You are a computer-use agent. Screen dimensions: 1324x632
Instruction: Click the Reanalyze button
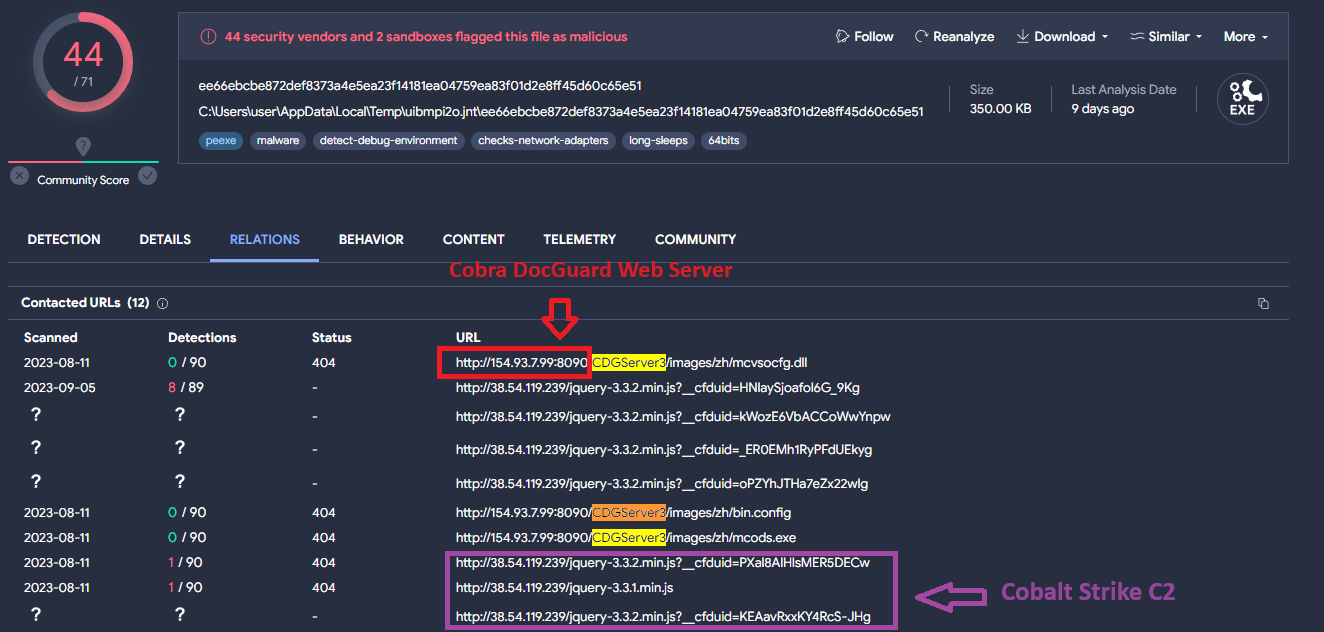pos(954,36)
